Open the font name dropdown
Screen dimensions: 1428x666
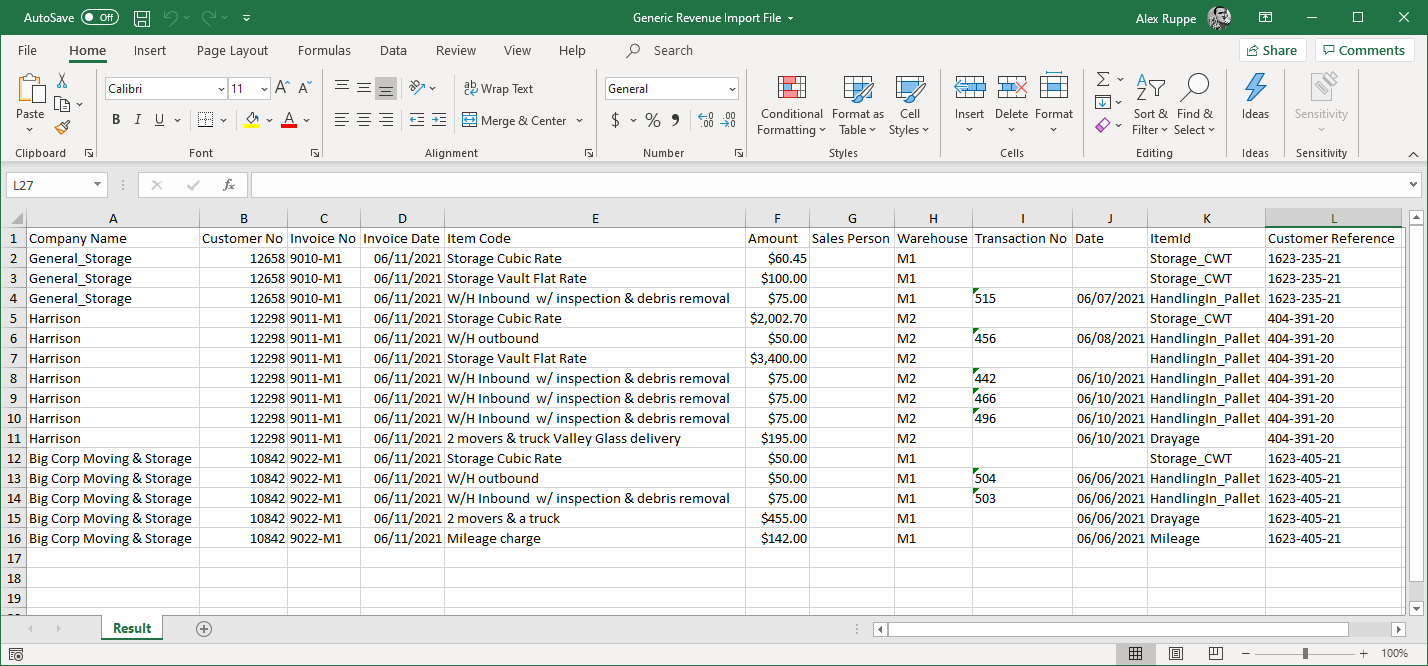pos(221,89)
